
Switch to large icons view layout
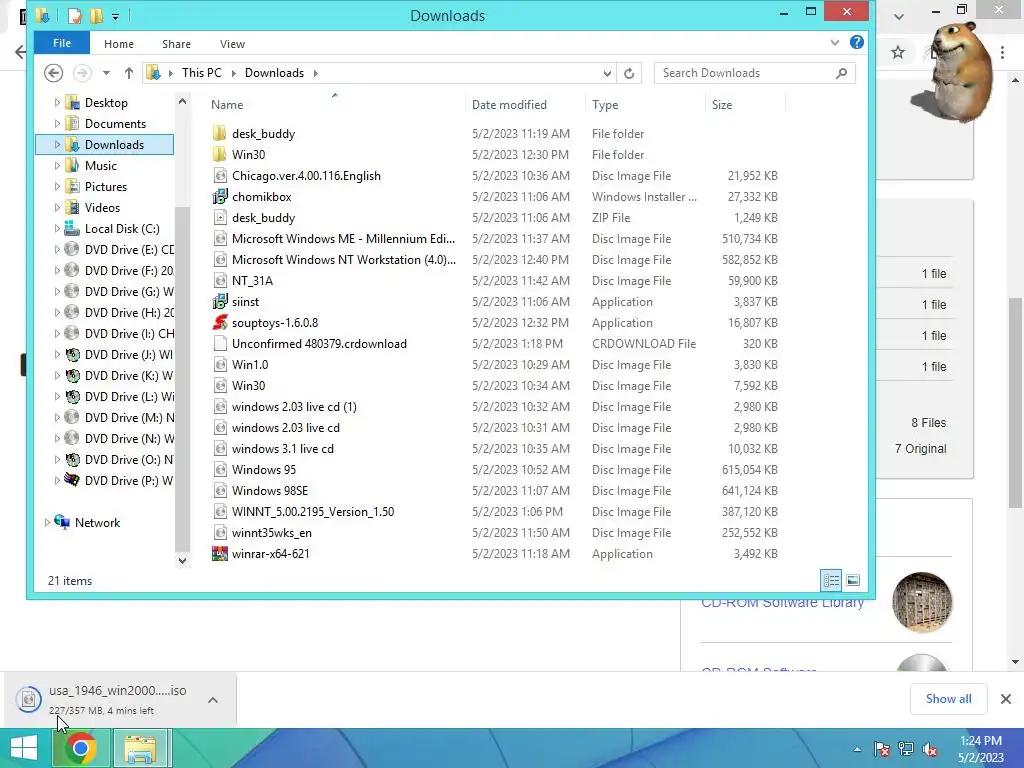coord(853,580)
